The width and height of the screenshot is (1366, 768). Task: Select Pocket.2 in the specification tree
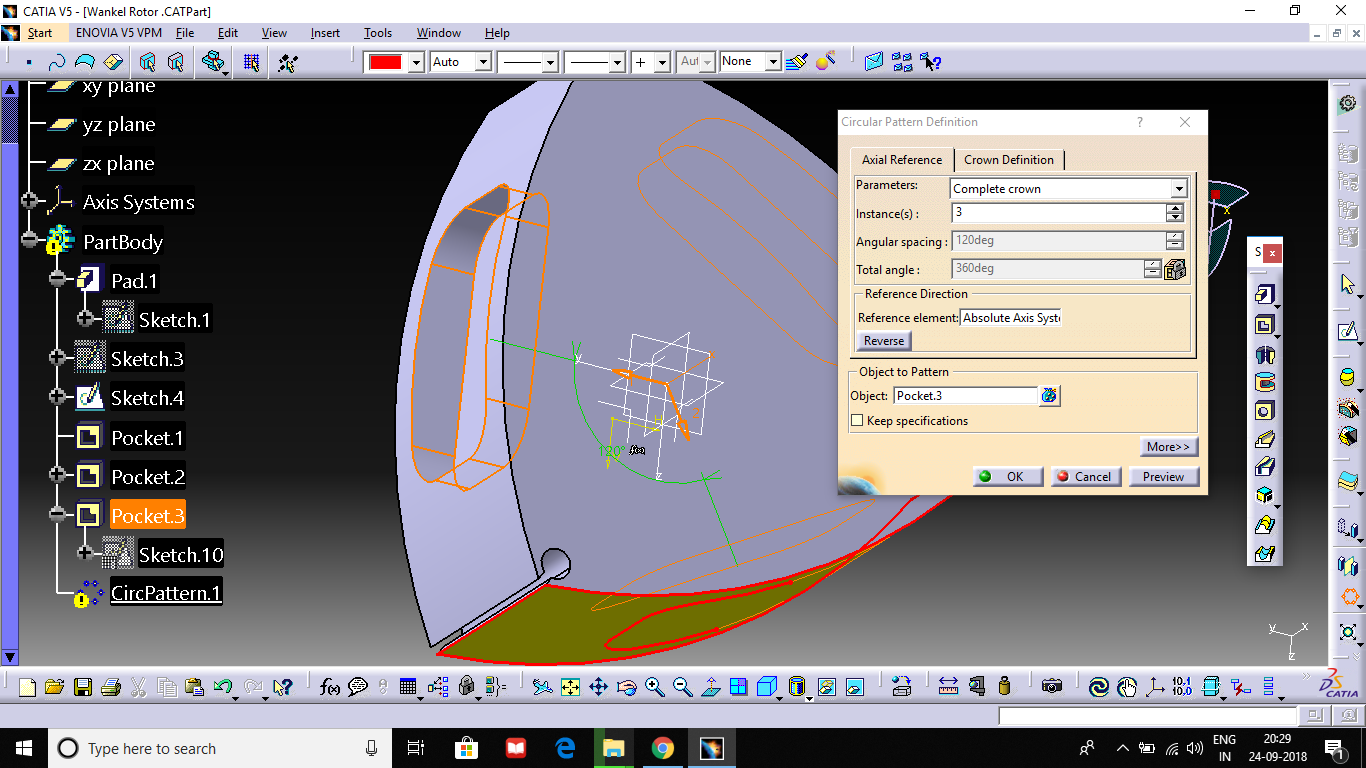pyautogui.click(x=148, y=476)
